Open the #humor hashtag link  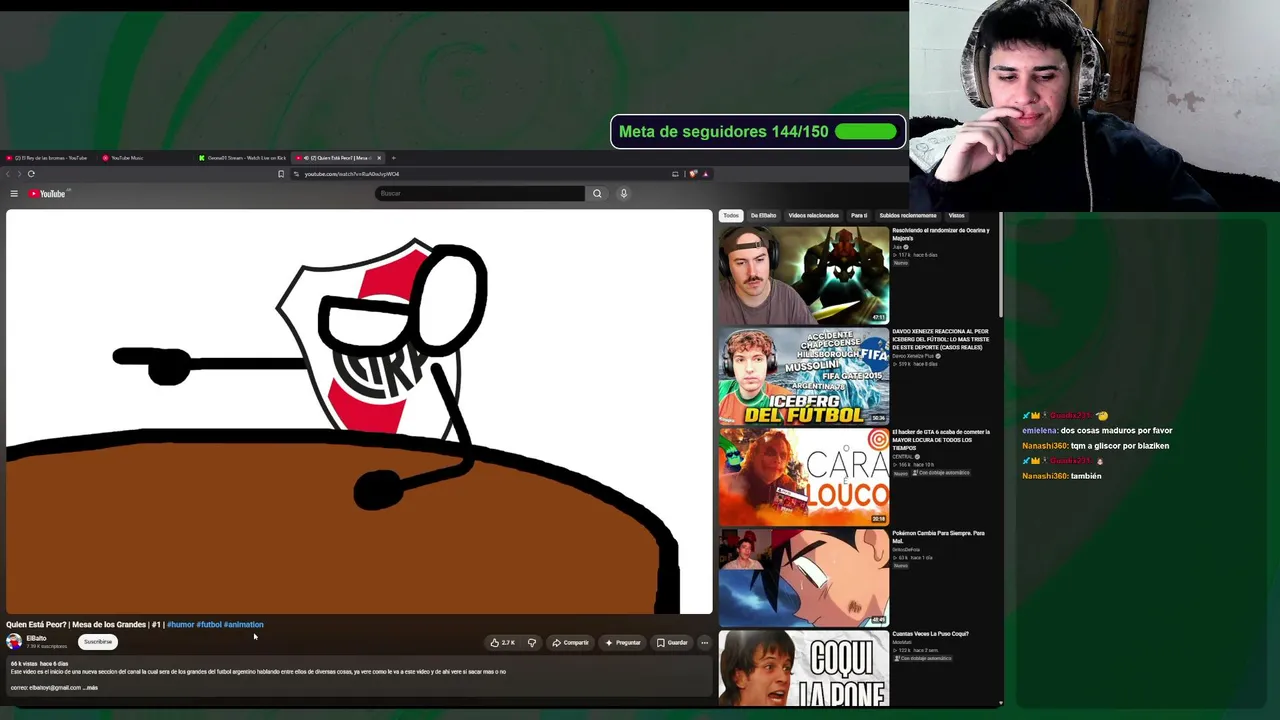point(180,625)
